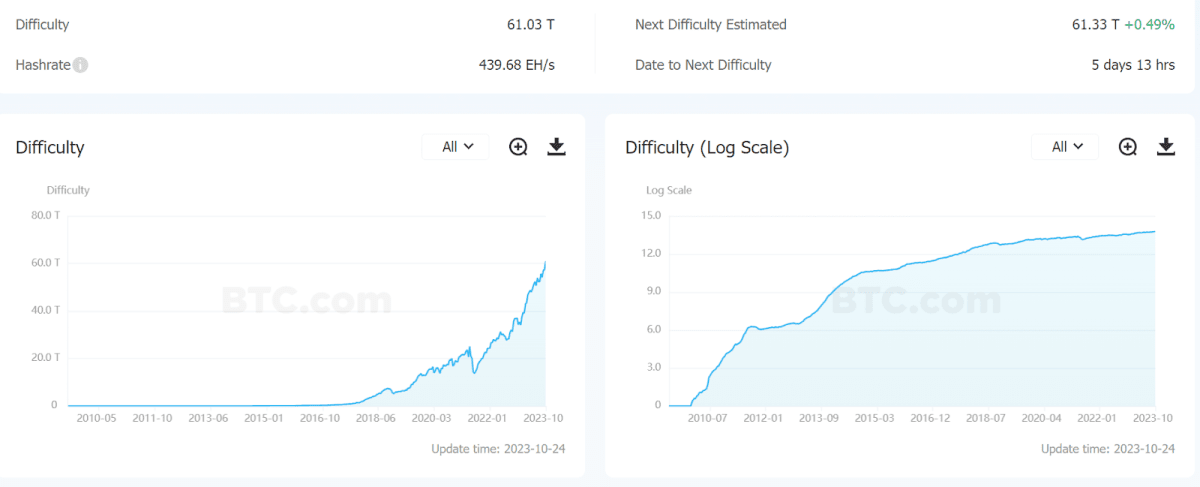Viewport: 1200px width, 487px height.
Task: Click the Difficulty (Log Scale) heading
Action: click(707, 147)
